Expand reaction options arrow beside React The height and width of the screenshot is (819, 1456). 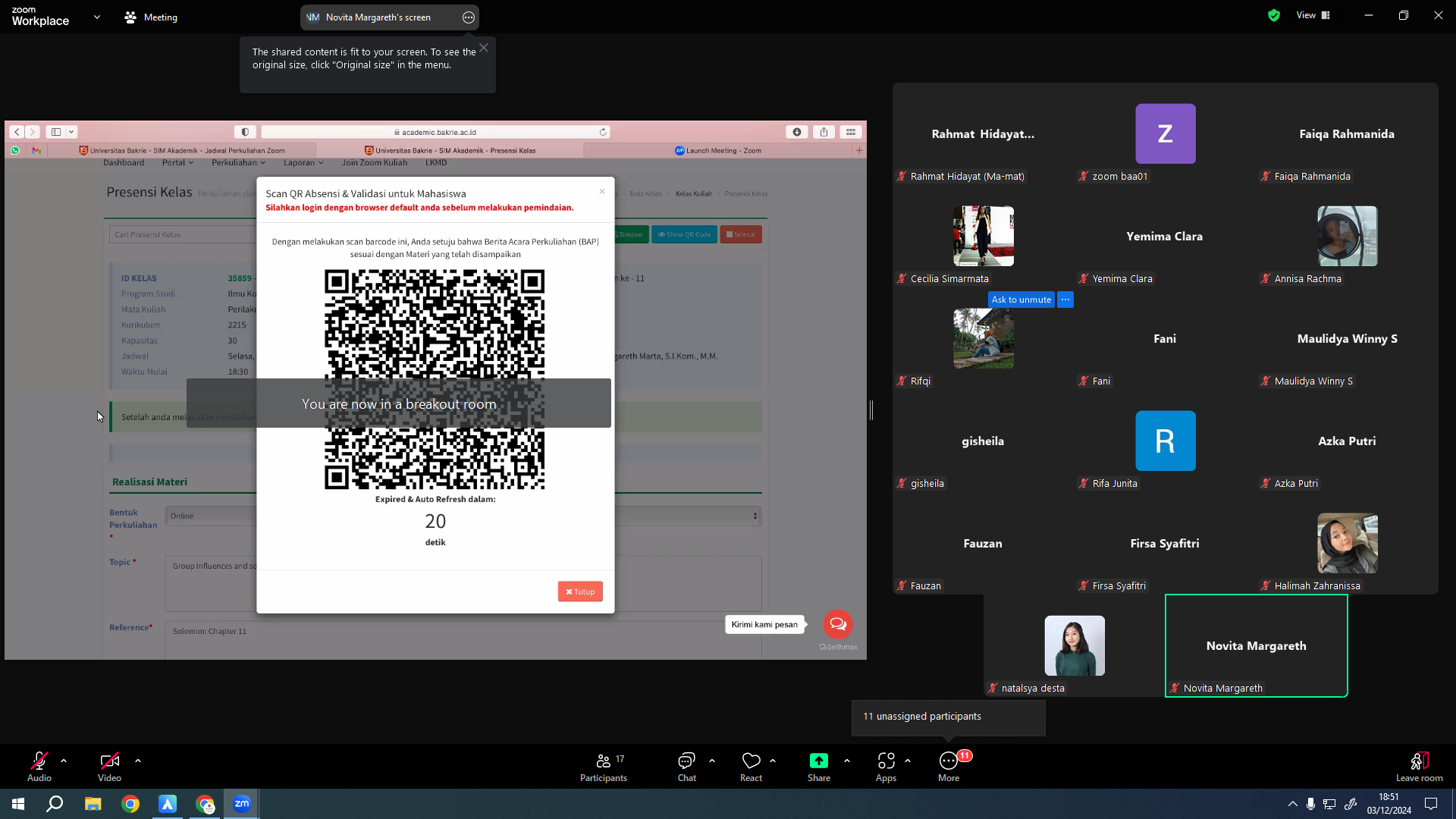tap(773, 760)
